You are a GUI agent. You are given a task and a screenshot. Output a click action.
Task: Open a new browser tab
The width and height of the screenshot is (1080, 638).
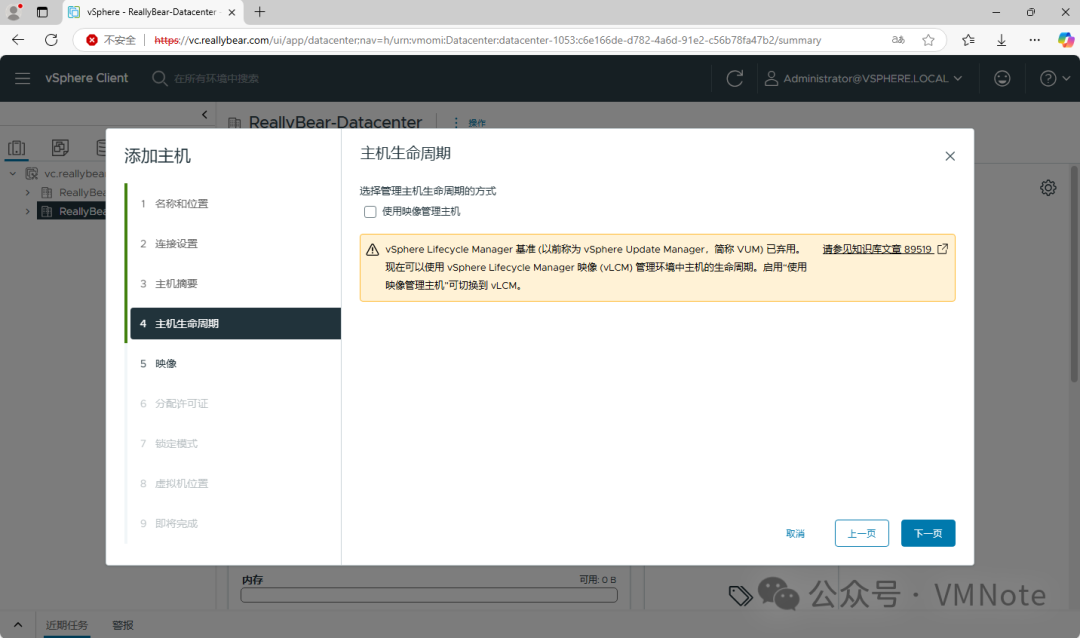tap(260, 12)
